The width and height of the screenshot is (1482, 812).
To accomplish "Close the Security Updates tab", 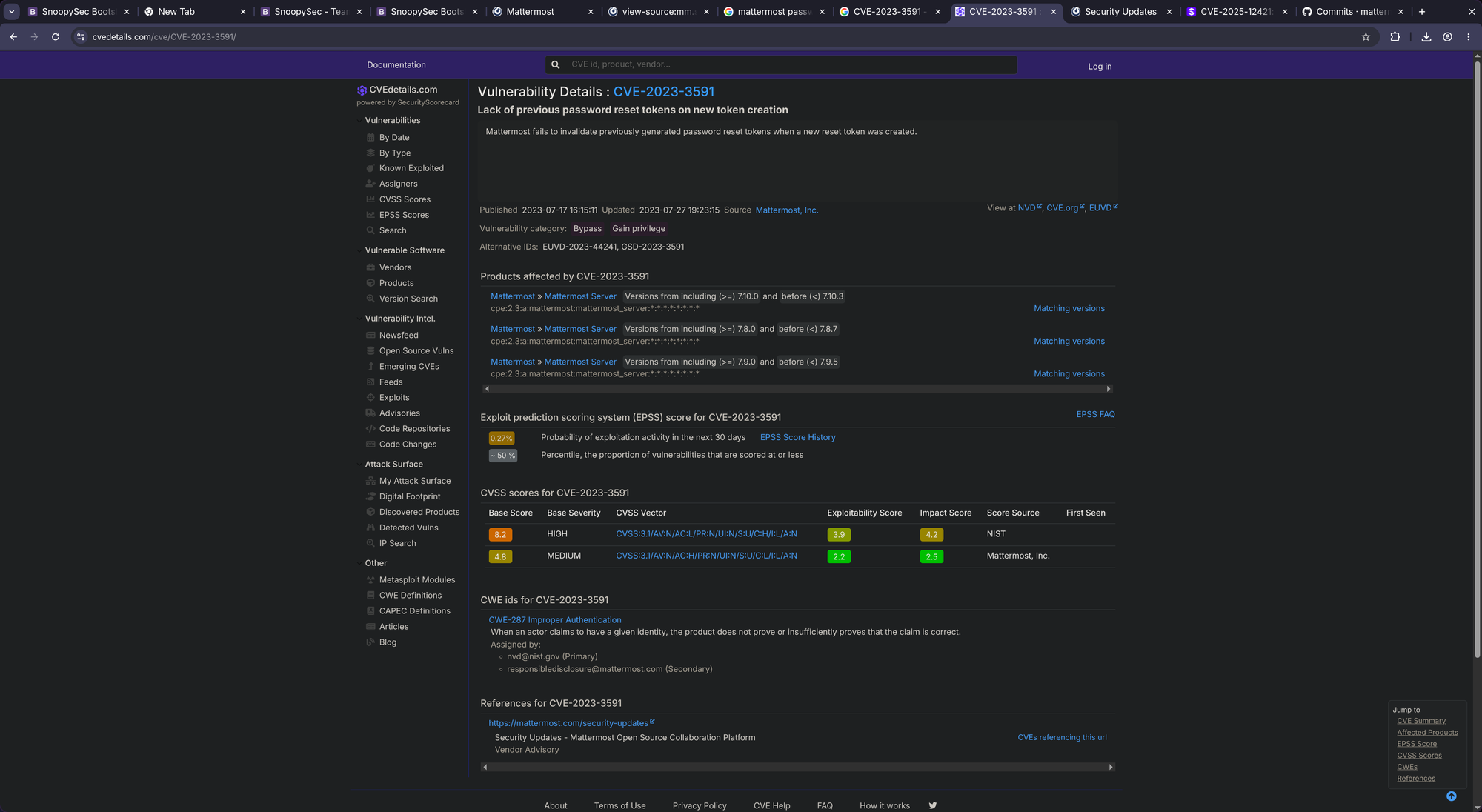I will [x=1169, y=12].
